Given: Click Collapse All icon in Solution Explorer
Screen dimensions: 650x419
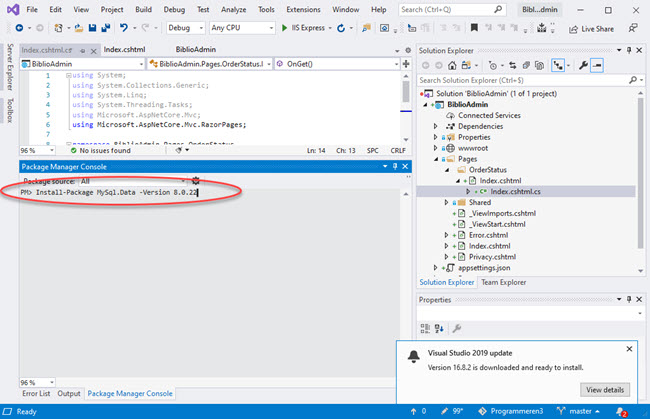Looking at the screenshot, I should (x=526, y=65).
